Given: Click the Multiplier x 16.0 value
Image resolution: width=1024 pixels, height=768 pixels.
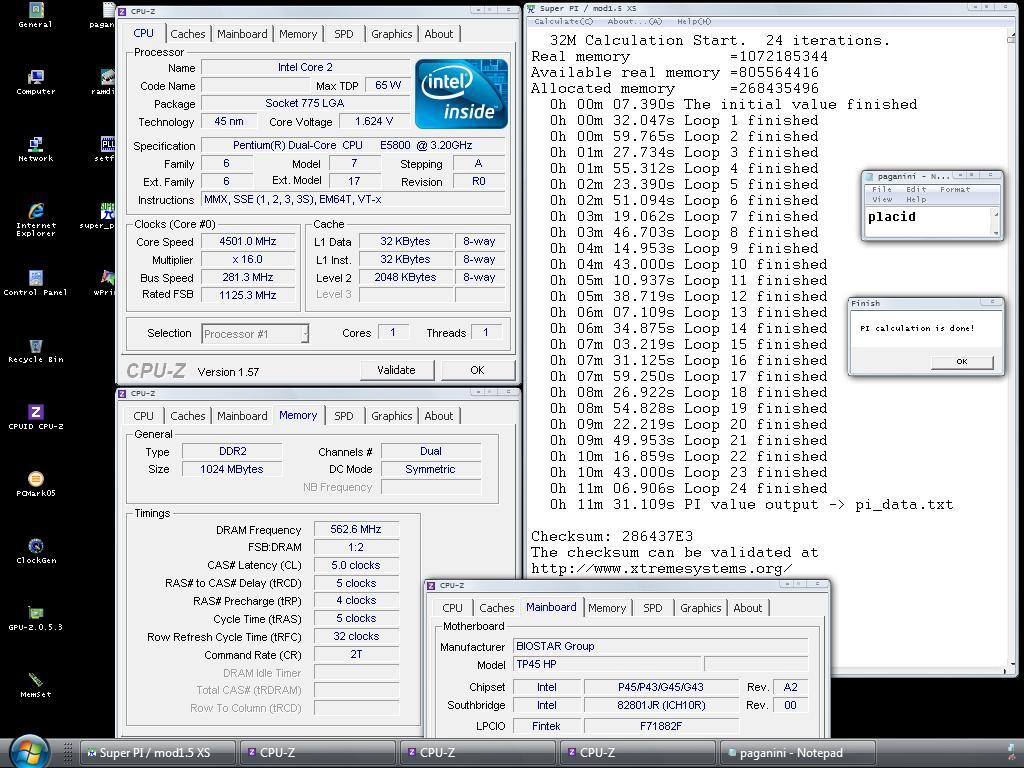Looking at the screenshot, I should pos(248,259).
